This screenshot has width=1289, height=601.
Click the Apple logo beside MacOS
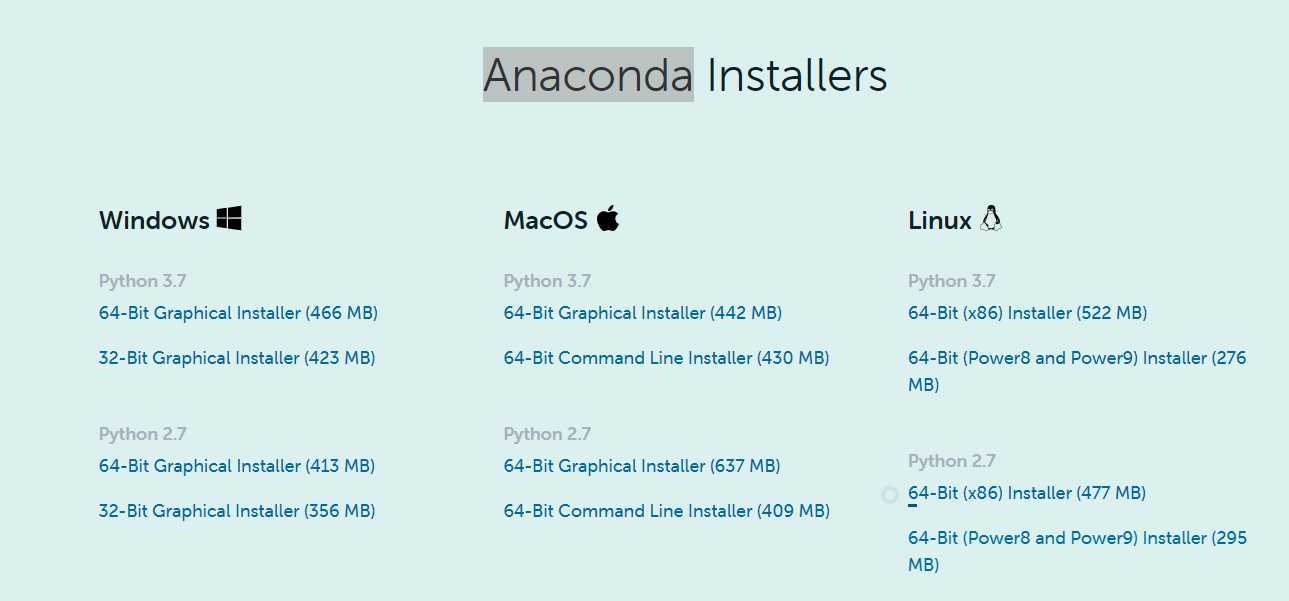pyautogui.click(x=608, y=218)
